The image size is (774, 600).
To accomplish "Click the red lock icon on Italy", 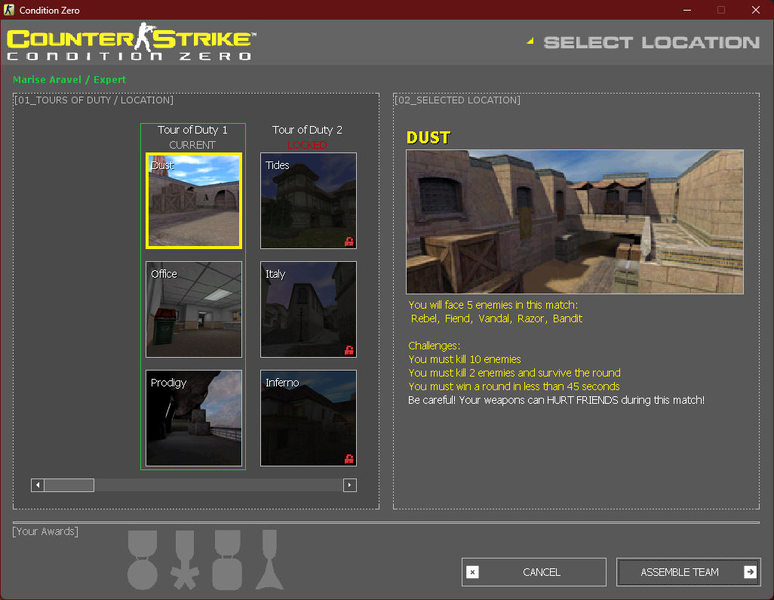I will (349, 350).
